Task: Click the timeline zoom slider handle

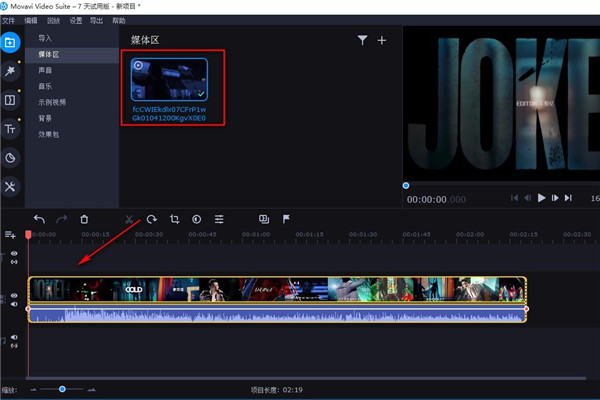Action: [x=63, y=388]
